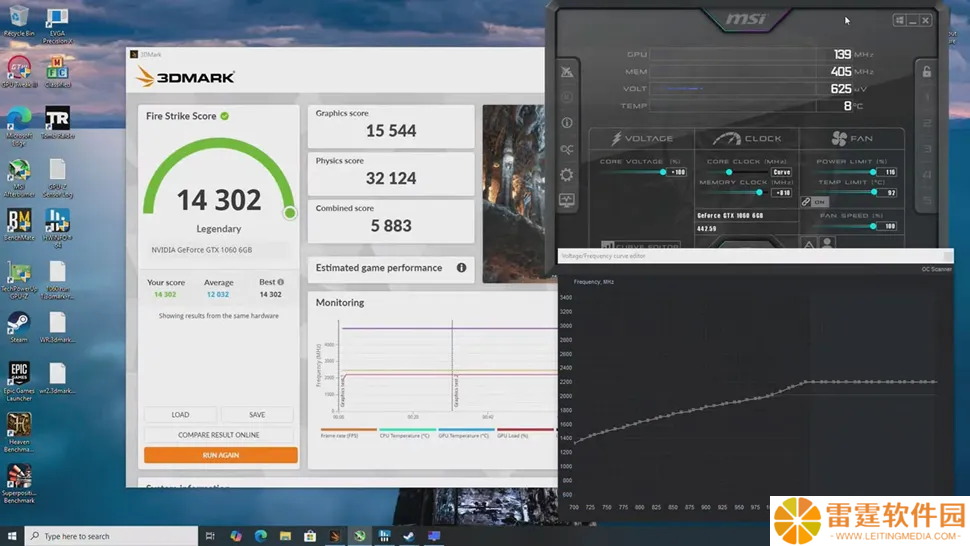
Task: Click RUN AGAIN in 3DMark
Action: tap(221, 455)
